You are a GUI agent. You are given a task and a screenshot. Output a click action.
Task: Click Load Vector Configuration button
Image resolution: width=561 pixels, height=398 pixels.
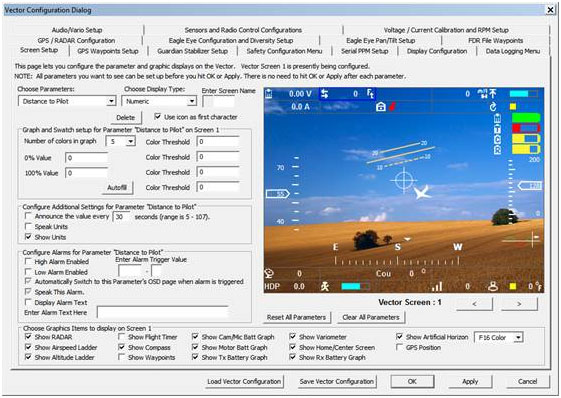(244, 382)
